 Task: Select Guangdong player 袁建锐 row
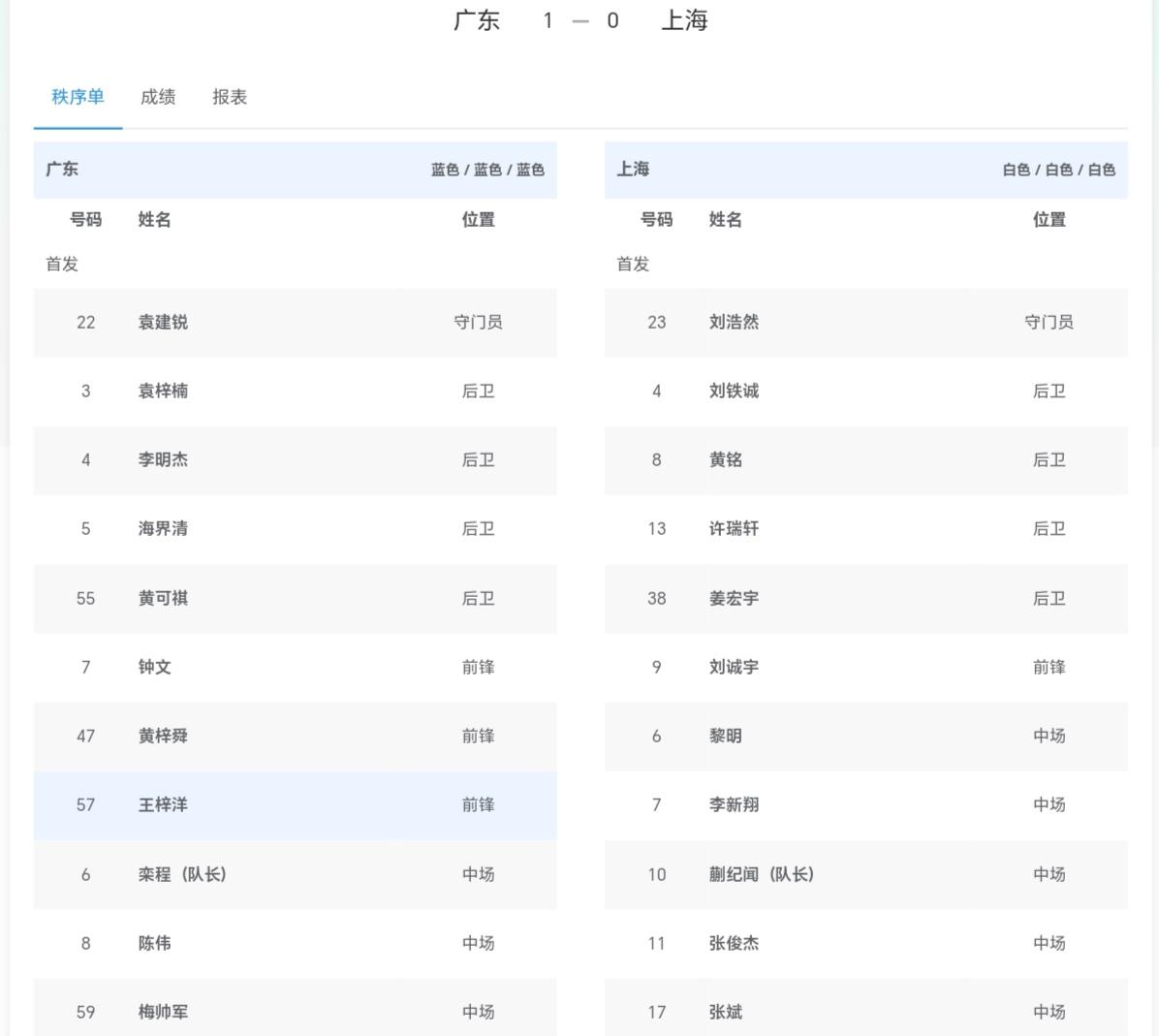295,323
